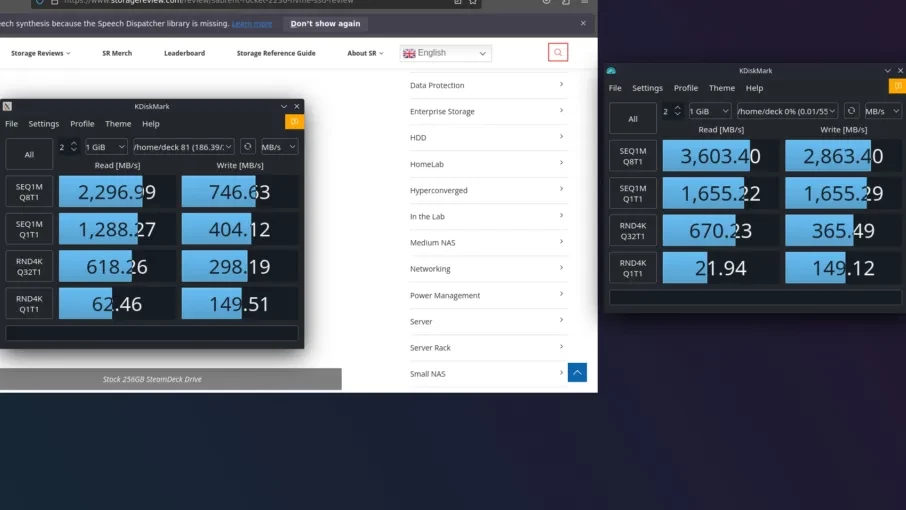906x510 pixels.
Task: Click the 3,603.40 read progress bar in right KDiskMark
Action: point(720,156)
